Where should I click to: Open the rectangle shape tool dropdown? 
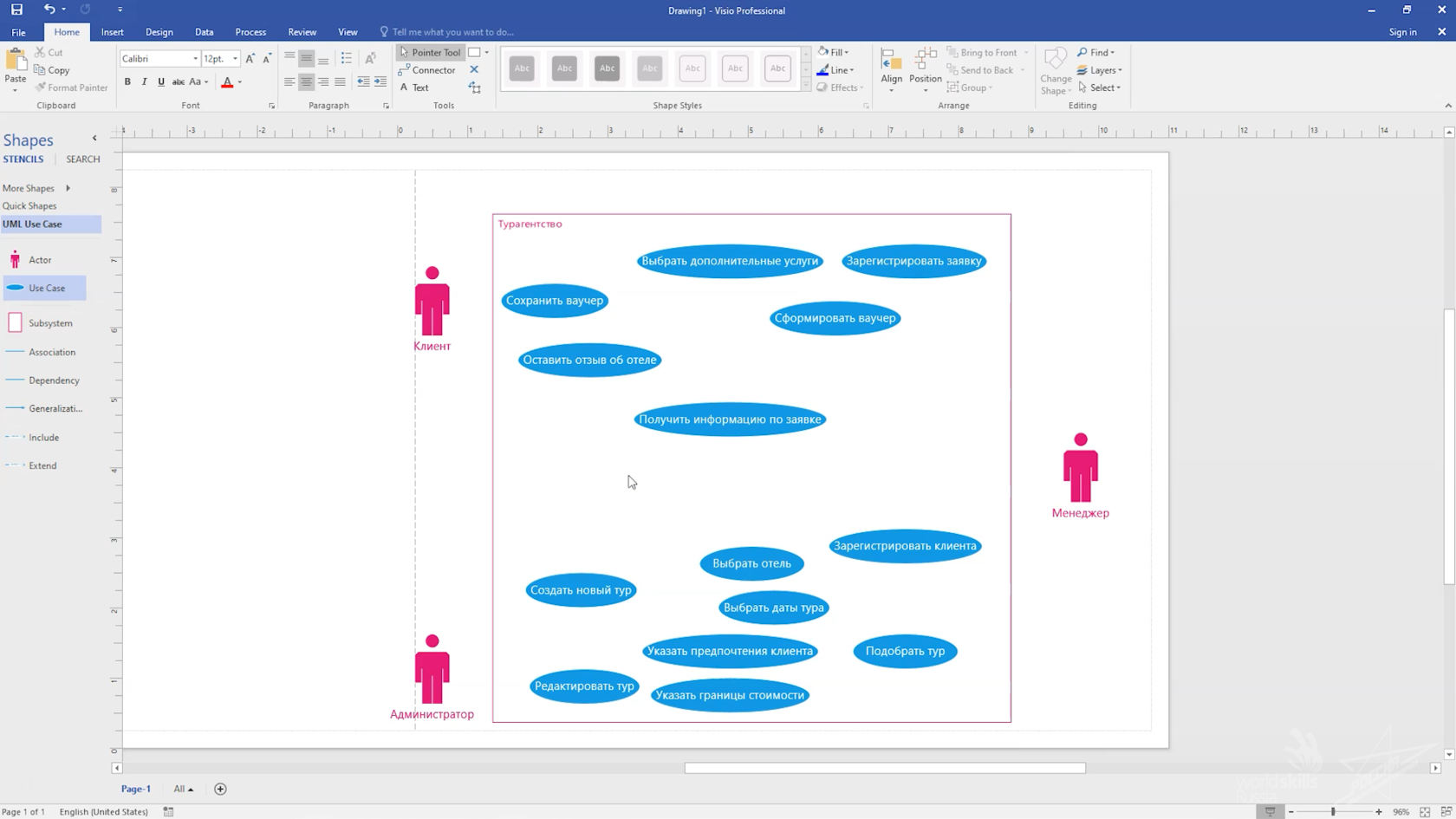(x=487, y=52)
